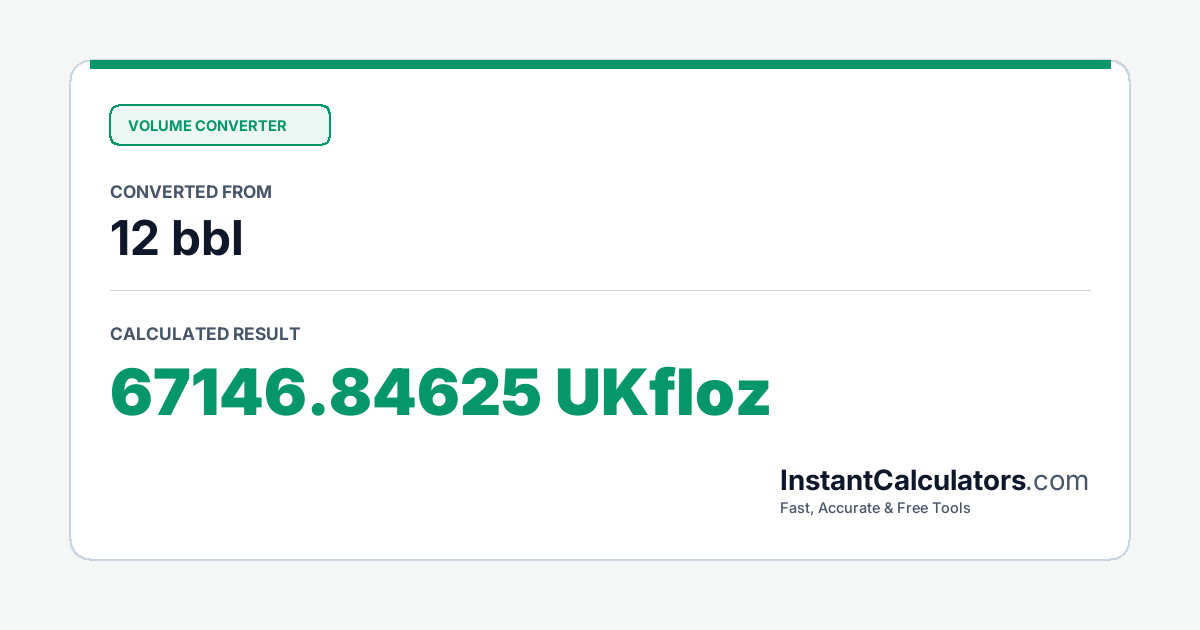Click the word RESULT in the label
Screen dimensions: 1200x630
tap(266, 334)
